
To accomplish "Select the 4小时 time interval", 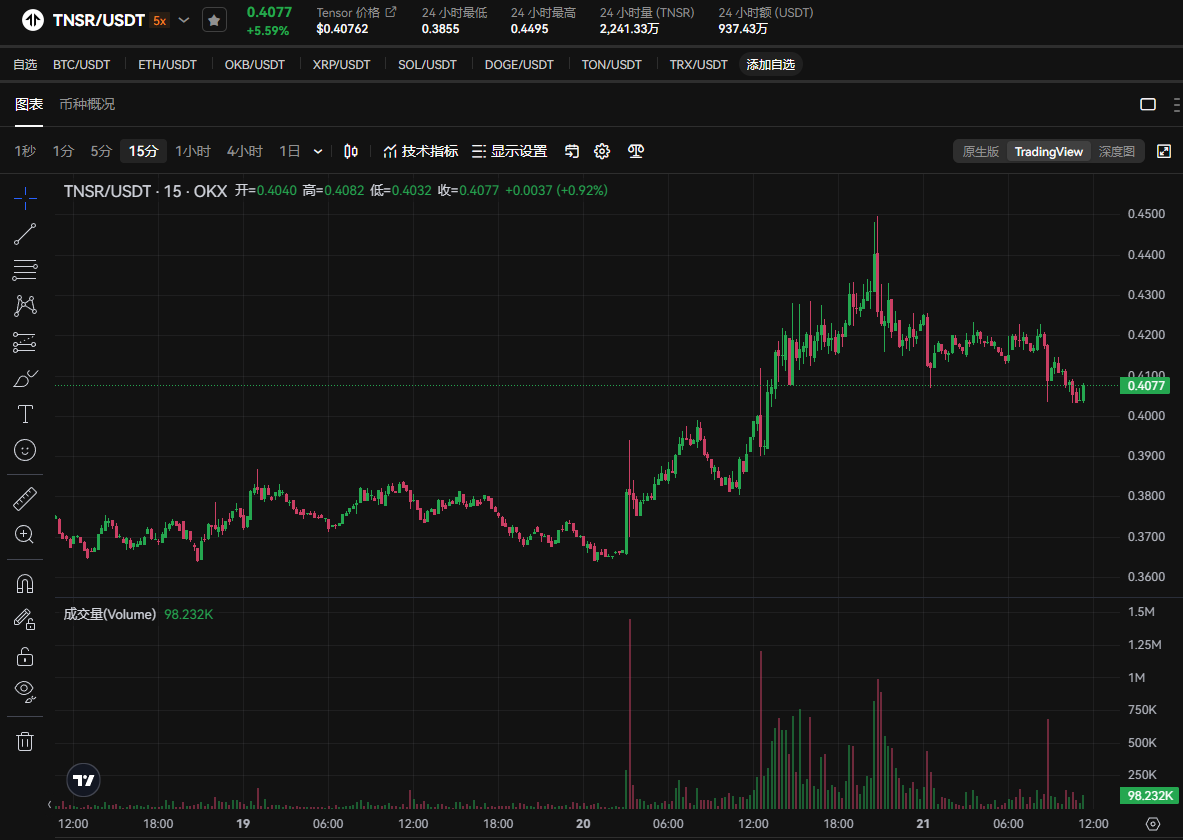I will pos(244,151).
